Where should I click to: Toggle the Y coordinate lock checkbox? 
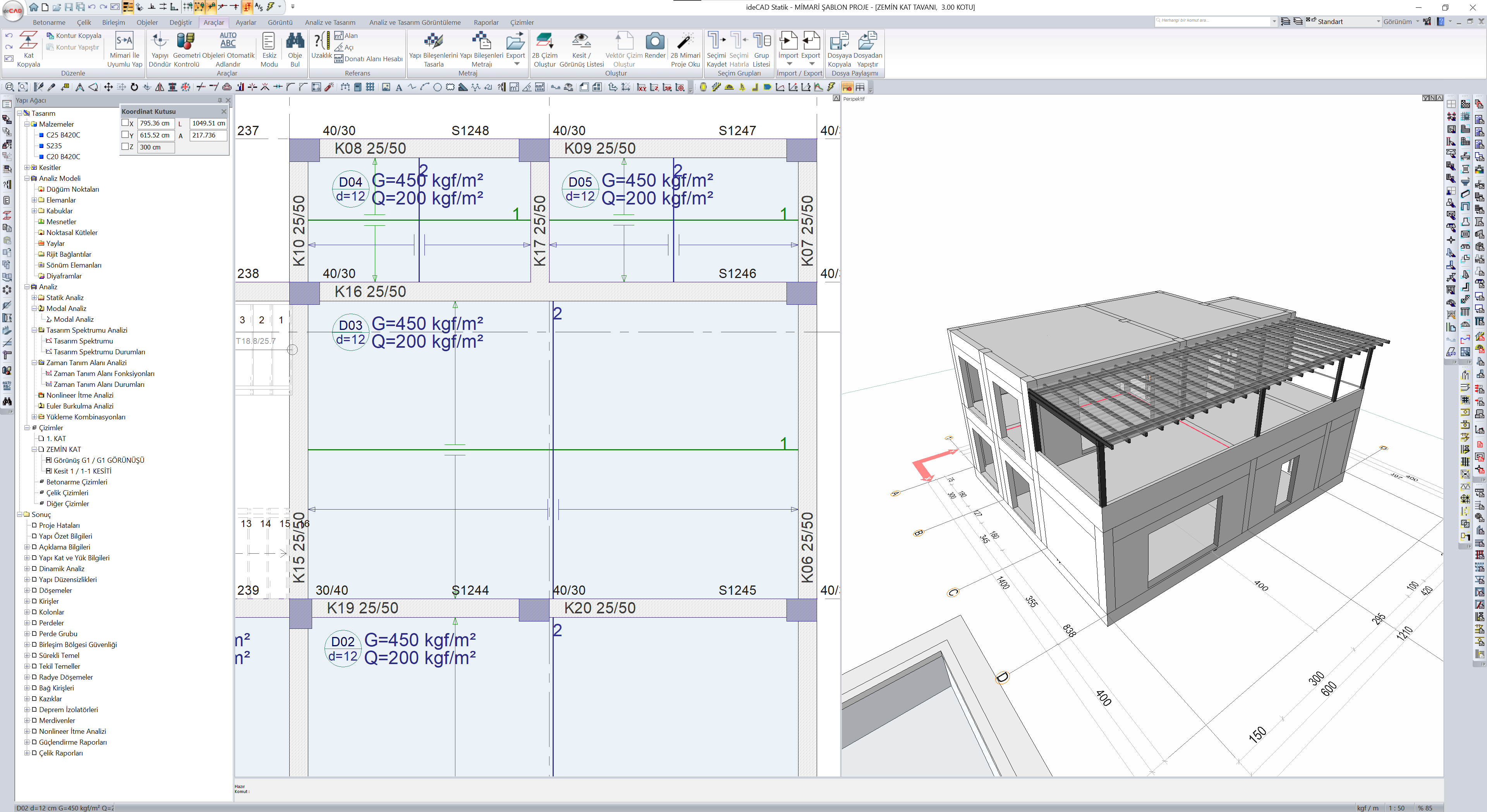[x=125, y=134]
